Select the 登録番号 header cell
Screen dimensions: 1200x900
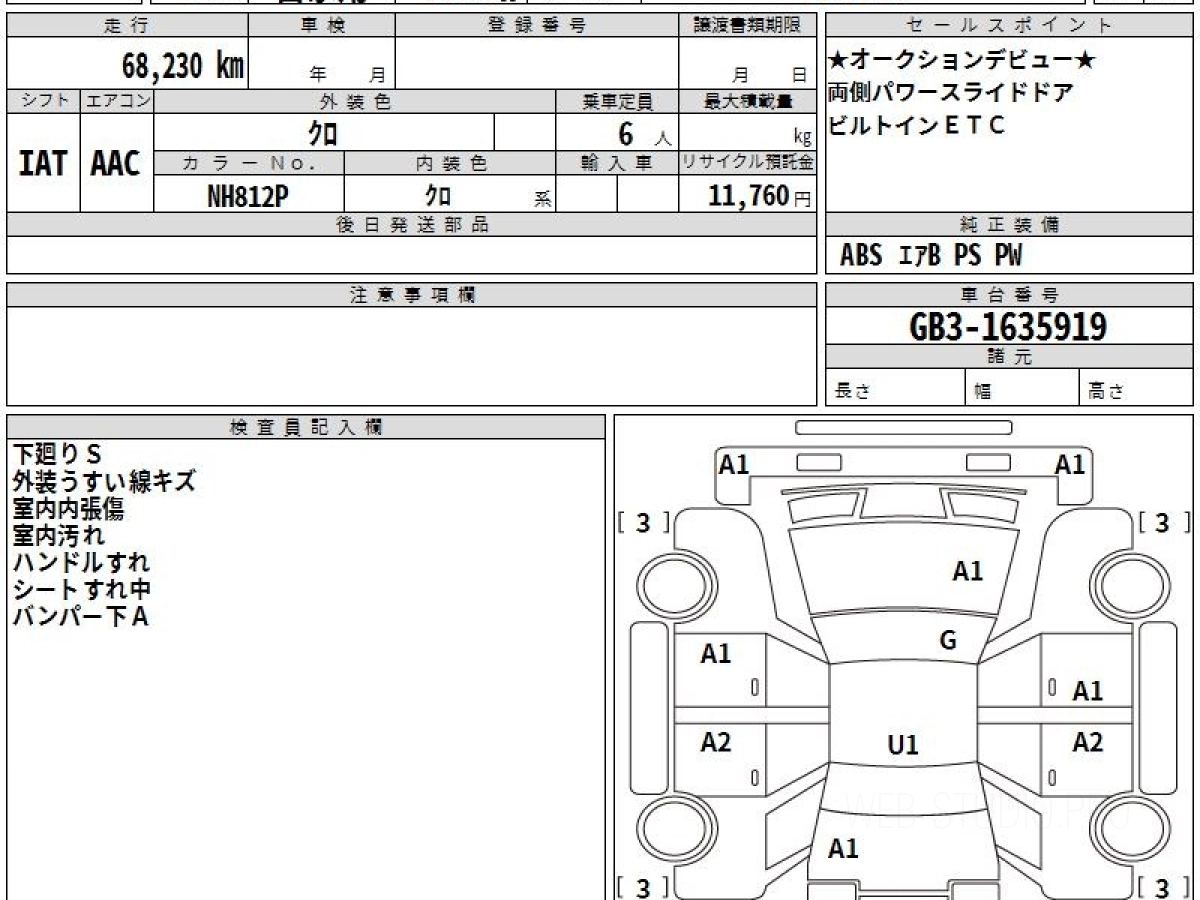tap(537, 26)
